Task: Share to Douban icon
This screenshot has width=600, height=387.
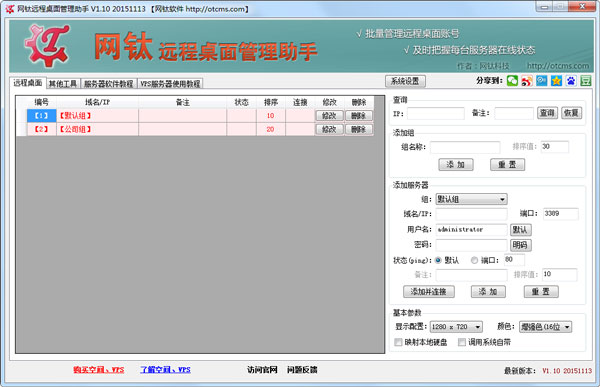Action: click(x=585, y=81)
